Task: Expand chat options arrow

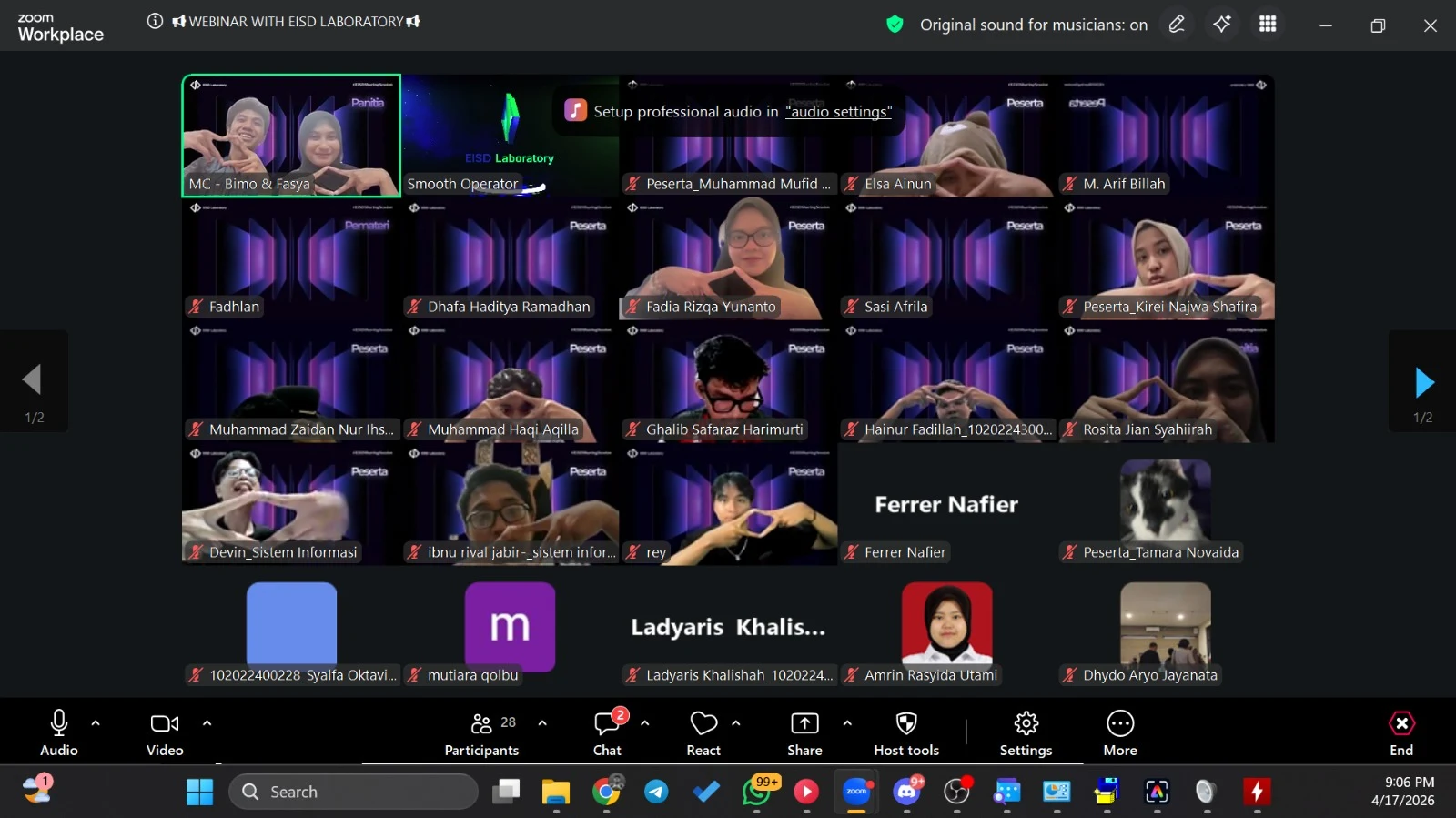Action: point(645,723)
